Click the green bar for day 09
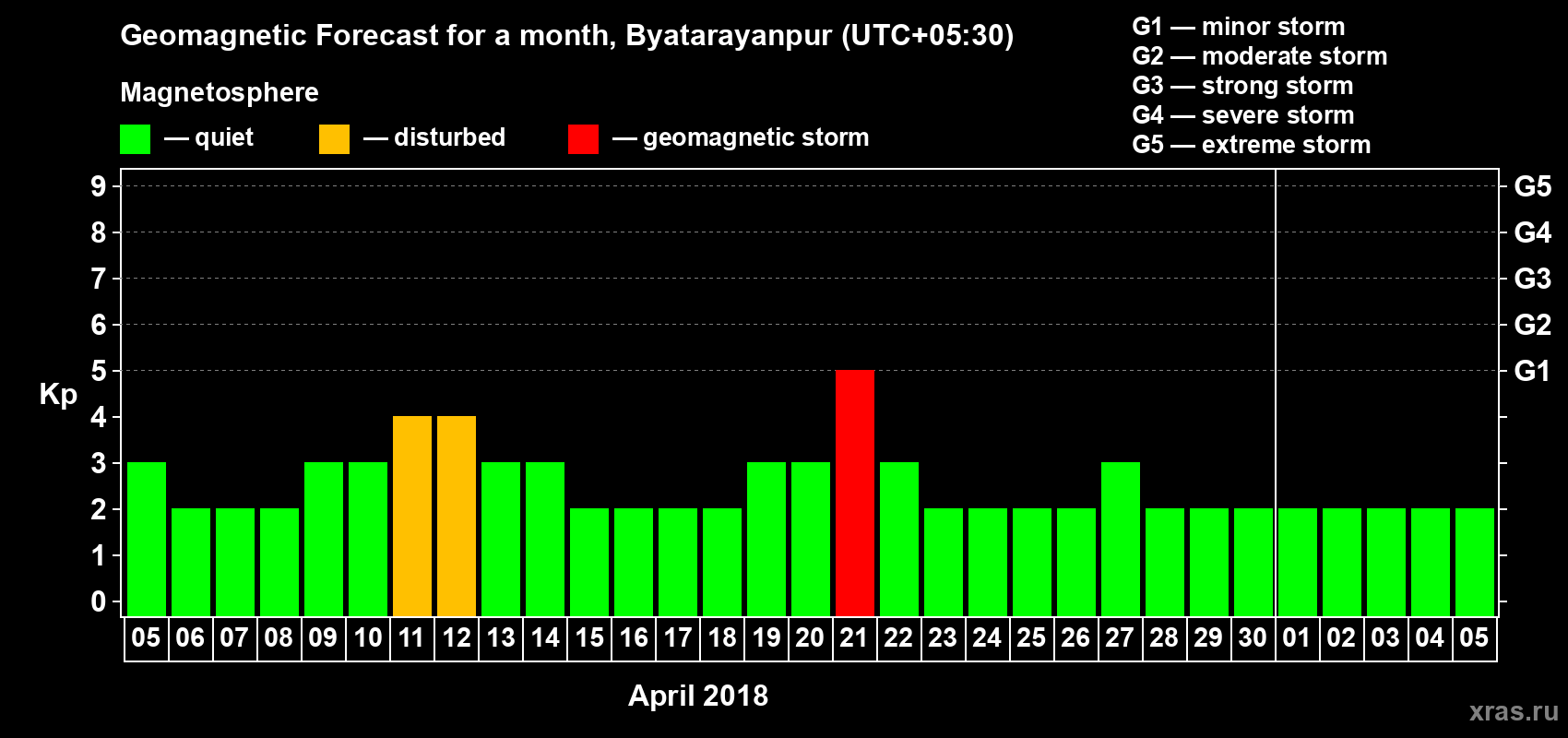 pos(324,539)
